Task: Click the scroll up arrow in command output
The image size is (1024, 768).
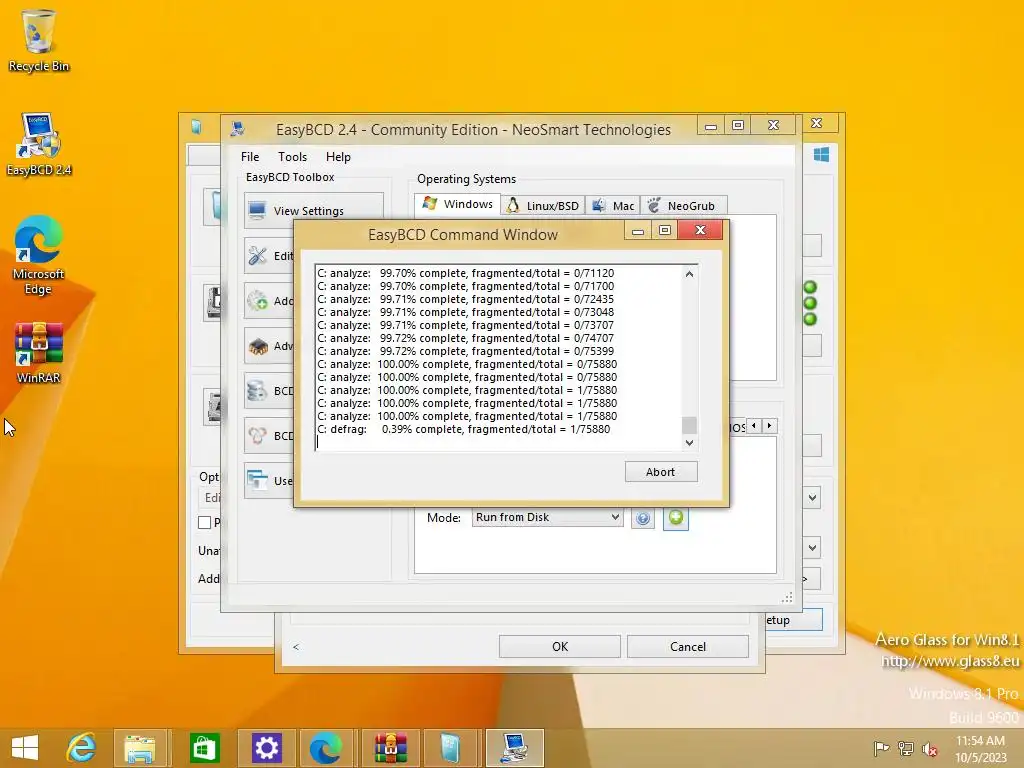Action: [x=689, y=274]
